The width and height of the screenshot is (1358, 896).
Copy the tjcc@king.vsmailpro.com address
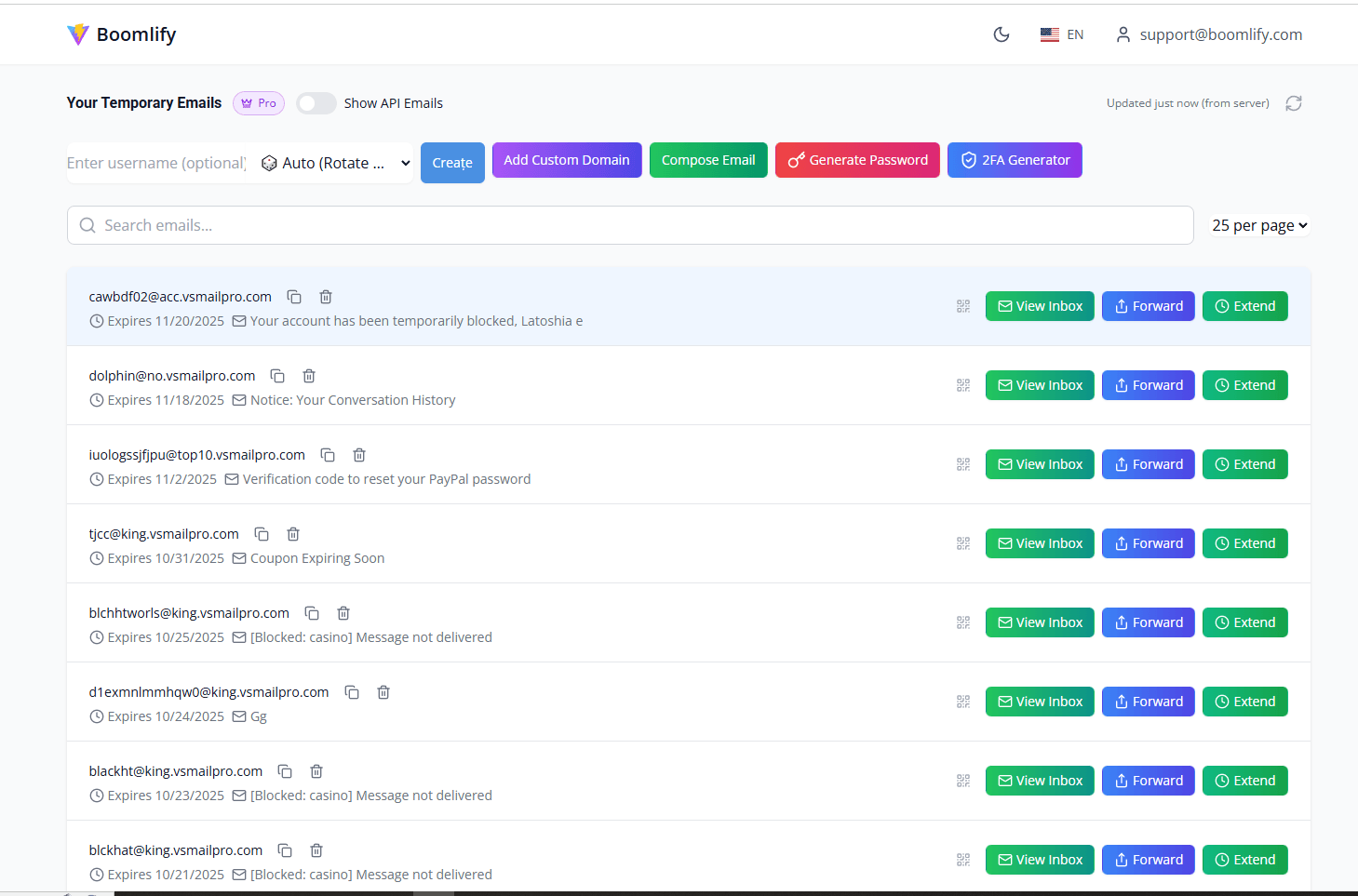262,534
